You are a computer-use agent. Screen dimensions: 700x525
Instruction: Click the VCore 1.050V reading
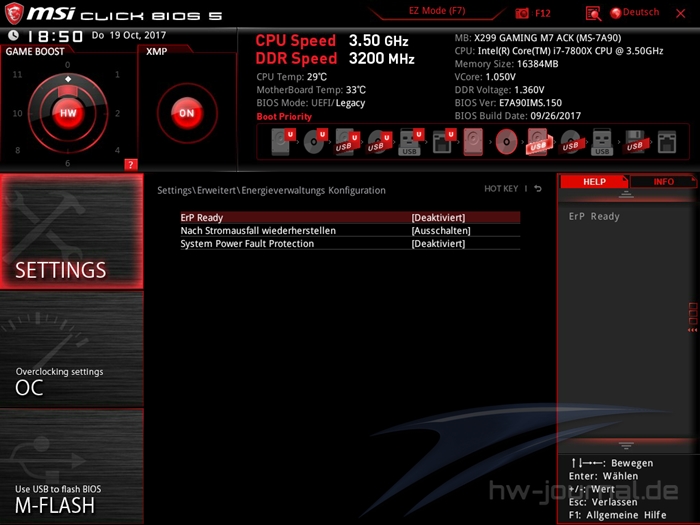pos(485,77)
